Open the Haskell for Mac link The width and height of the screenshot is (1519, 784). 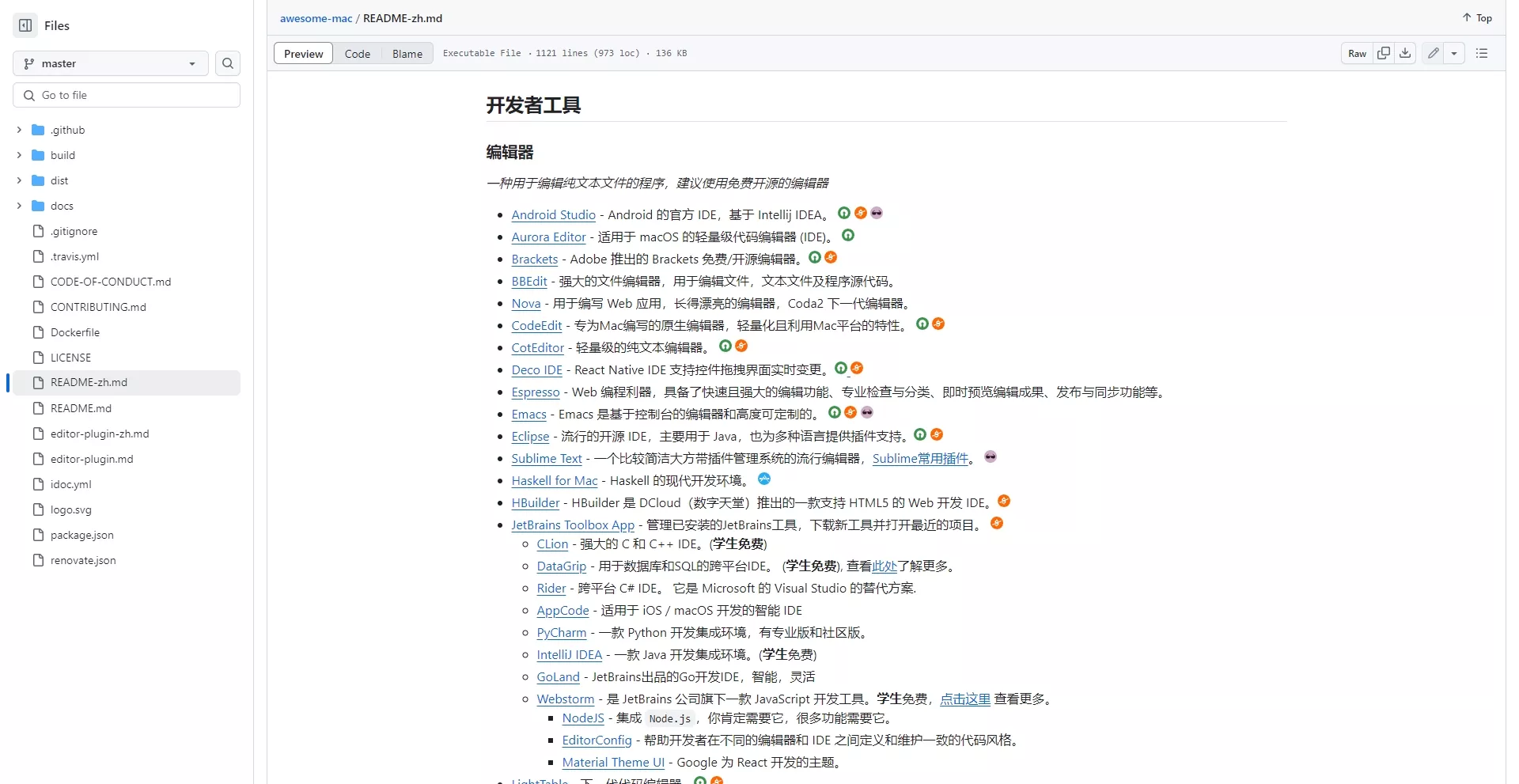555,480
